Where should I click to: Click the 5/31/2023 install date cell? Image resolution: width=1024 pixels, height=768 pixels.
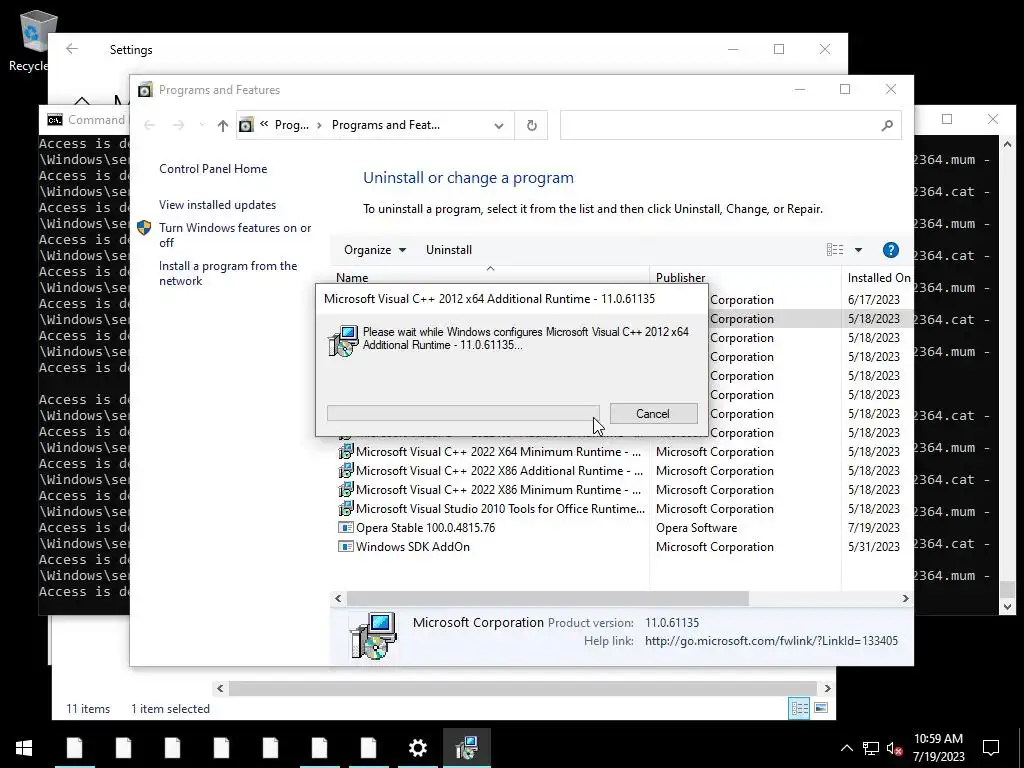point(874,547)
